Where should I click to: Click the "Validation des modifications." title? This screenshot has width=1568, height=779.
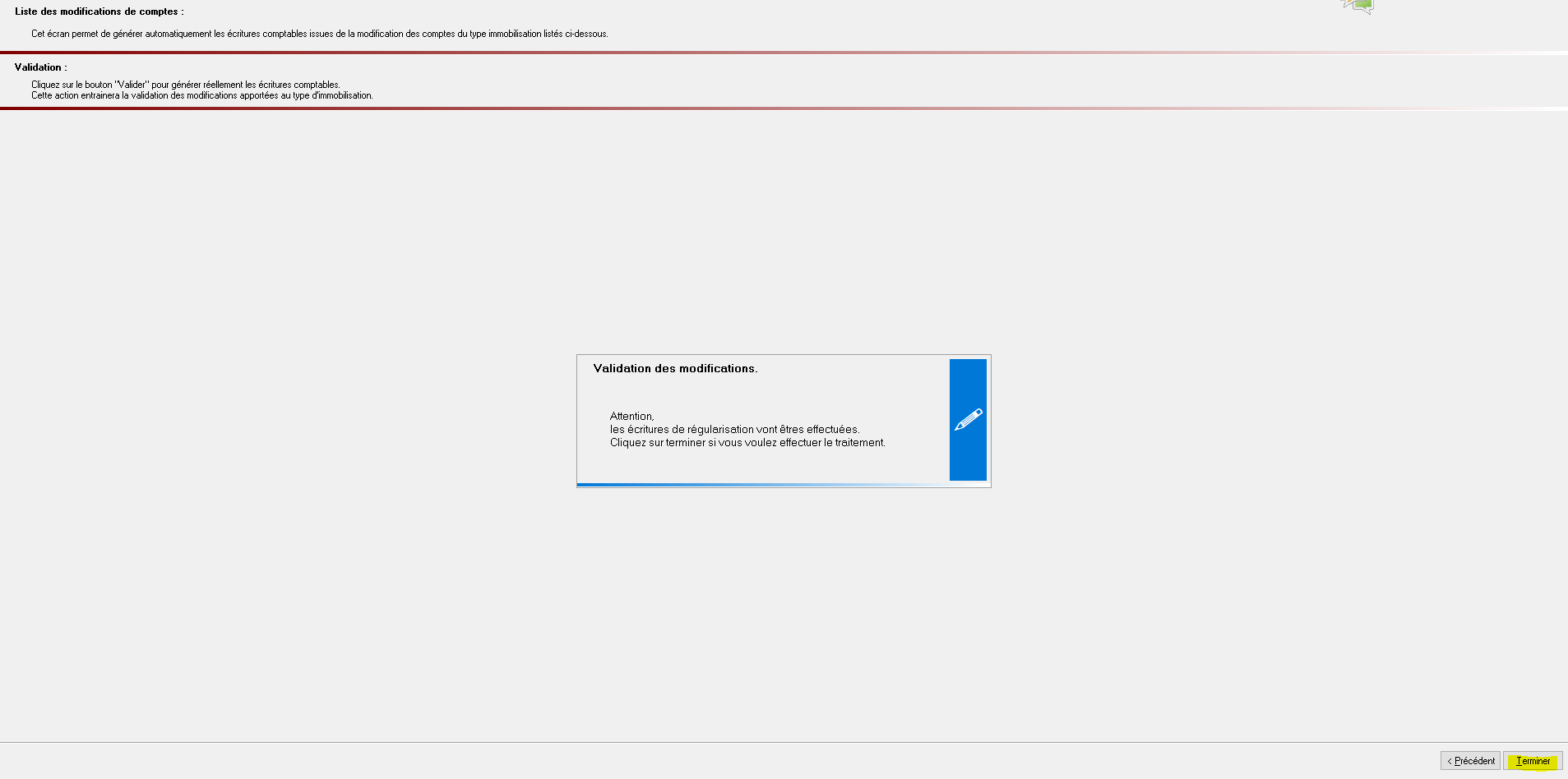(675, 368)
